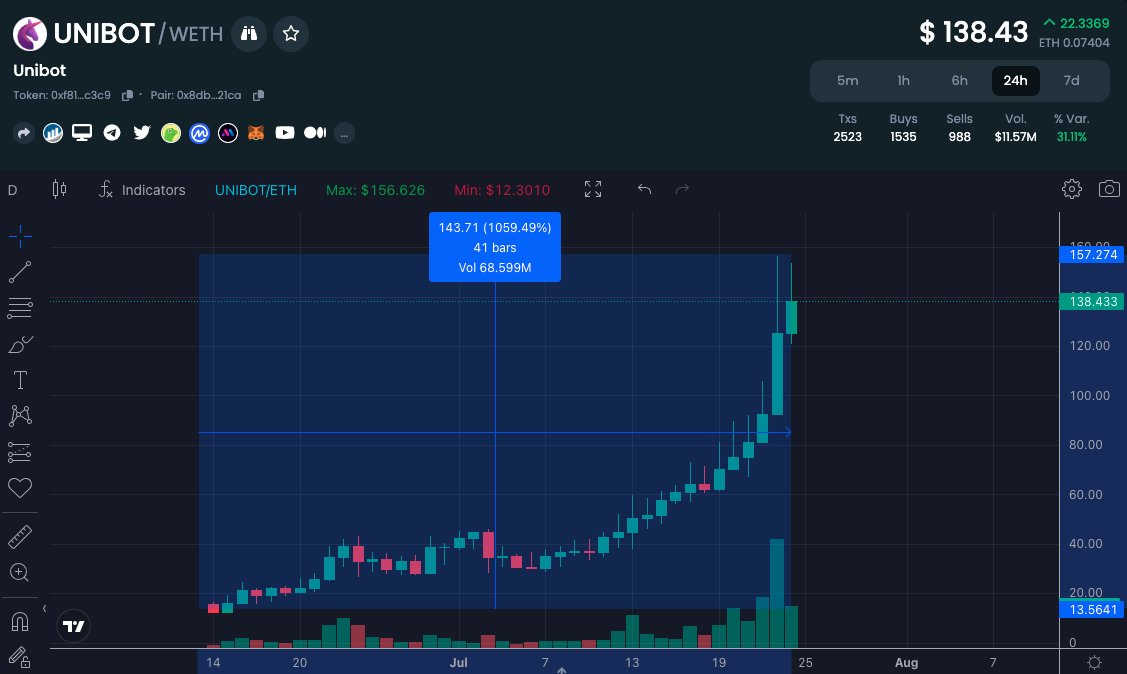Open the Medium link icon

pyautogui.click(x=315, y=133)
